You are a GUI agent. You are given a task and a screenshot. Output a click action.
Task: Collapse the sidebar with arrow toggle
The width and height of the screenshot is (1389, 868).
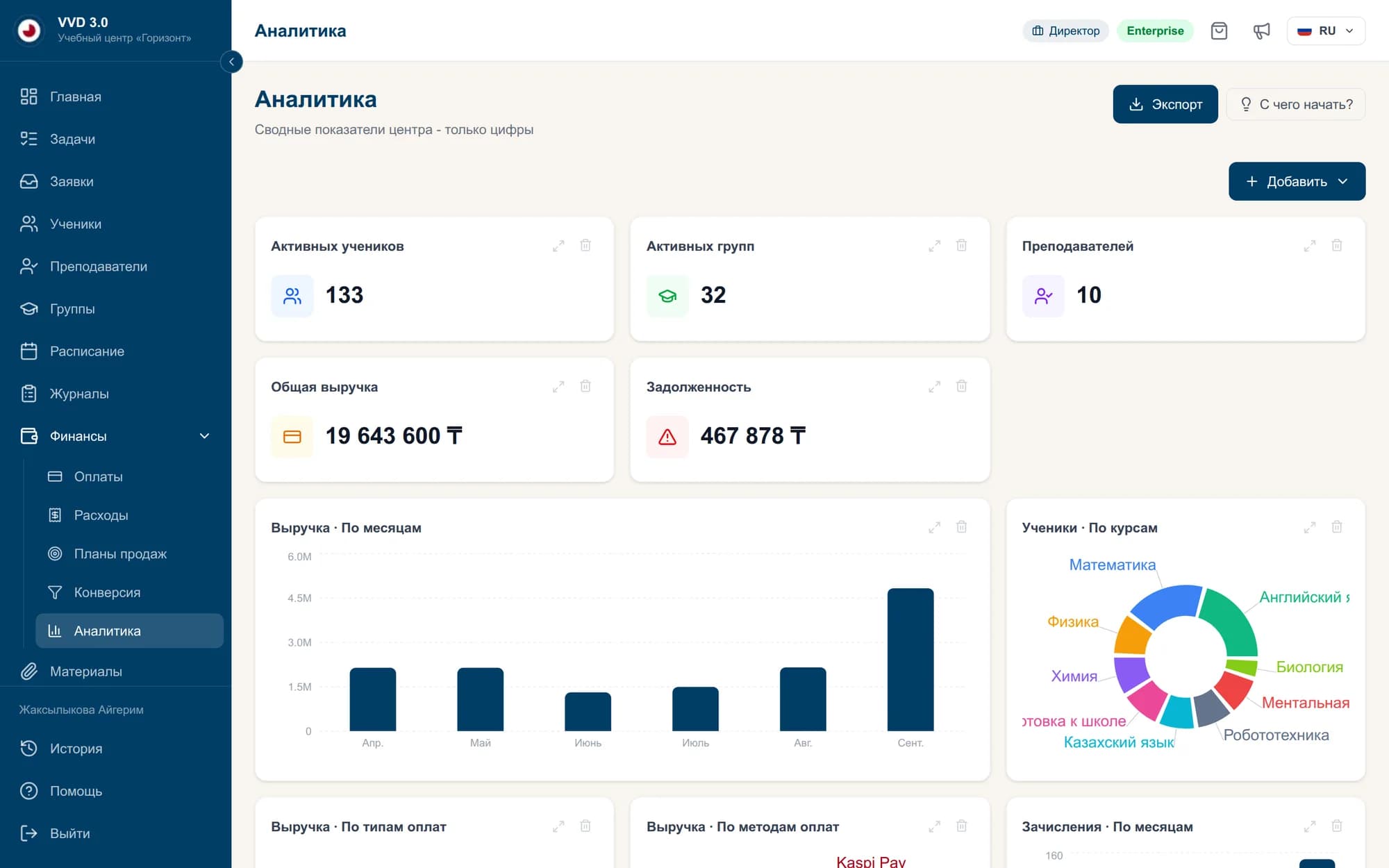point(231,62)
